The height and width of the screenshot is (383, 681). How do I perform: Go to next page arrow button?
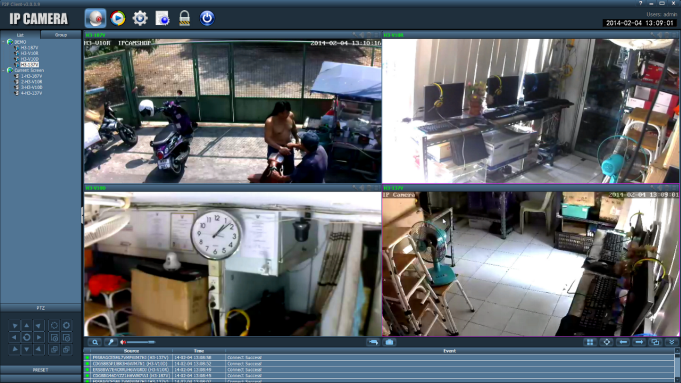click(639, 342)
